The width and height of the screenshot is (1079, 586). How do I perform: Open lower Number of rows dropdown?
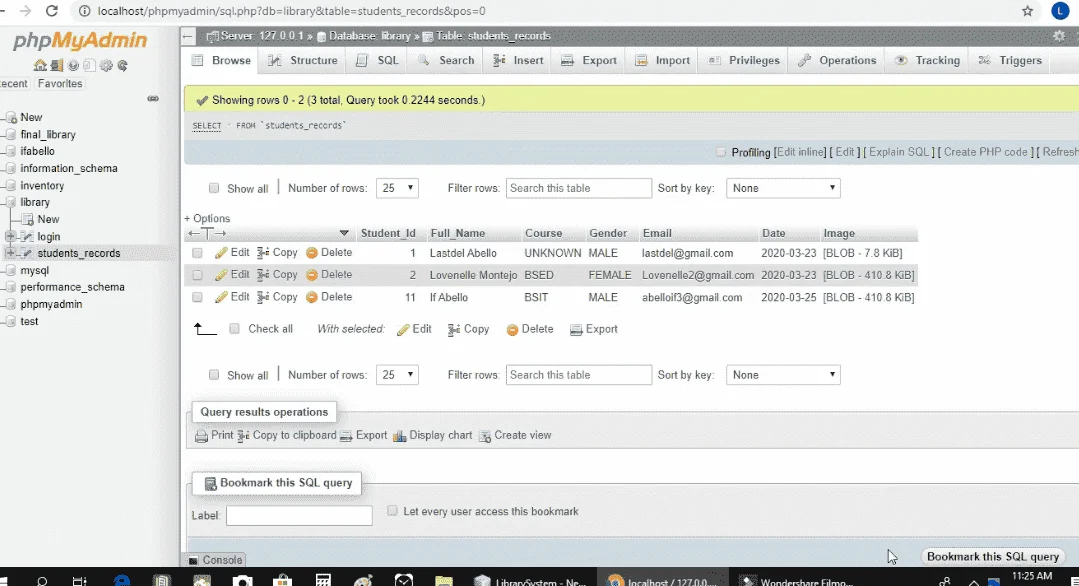(x=397, y=375)
